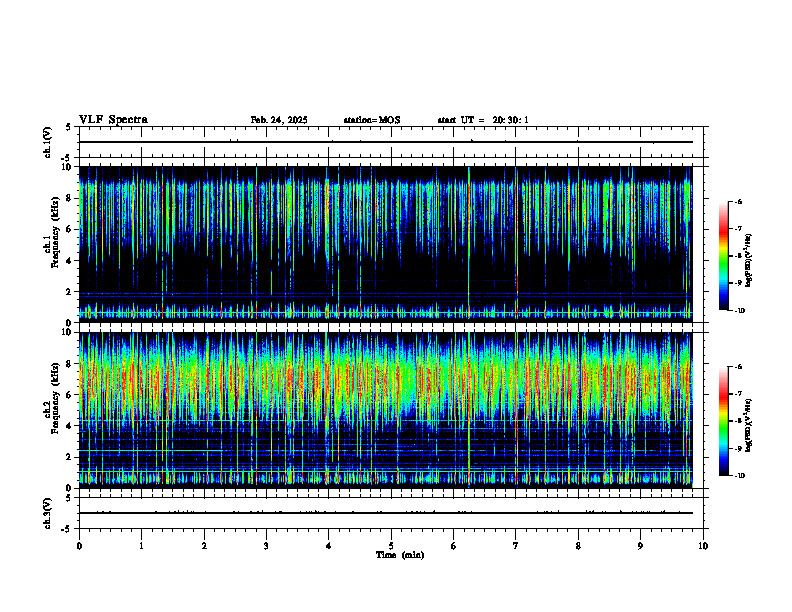Click the "4" kHz tick on ch.1 frequency axis

tap(70, 261)
